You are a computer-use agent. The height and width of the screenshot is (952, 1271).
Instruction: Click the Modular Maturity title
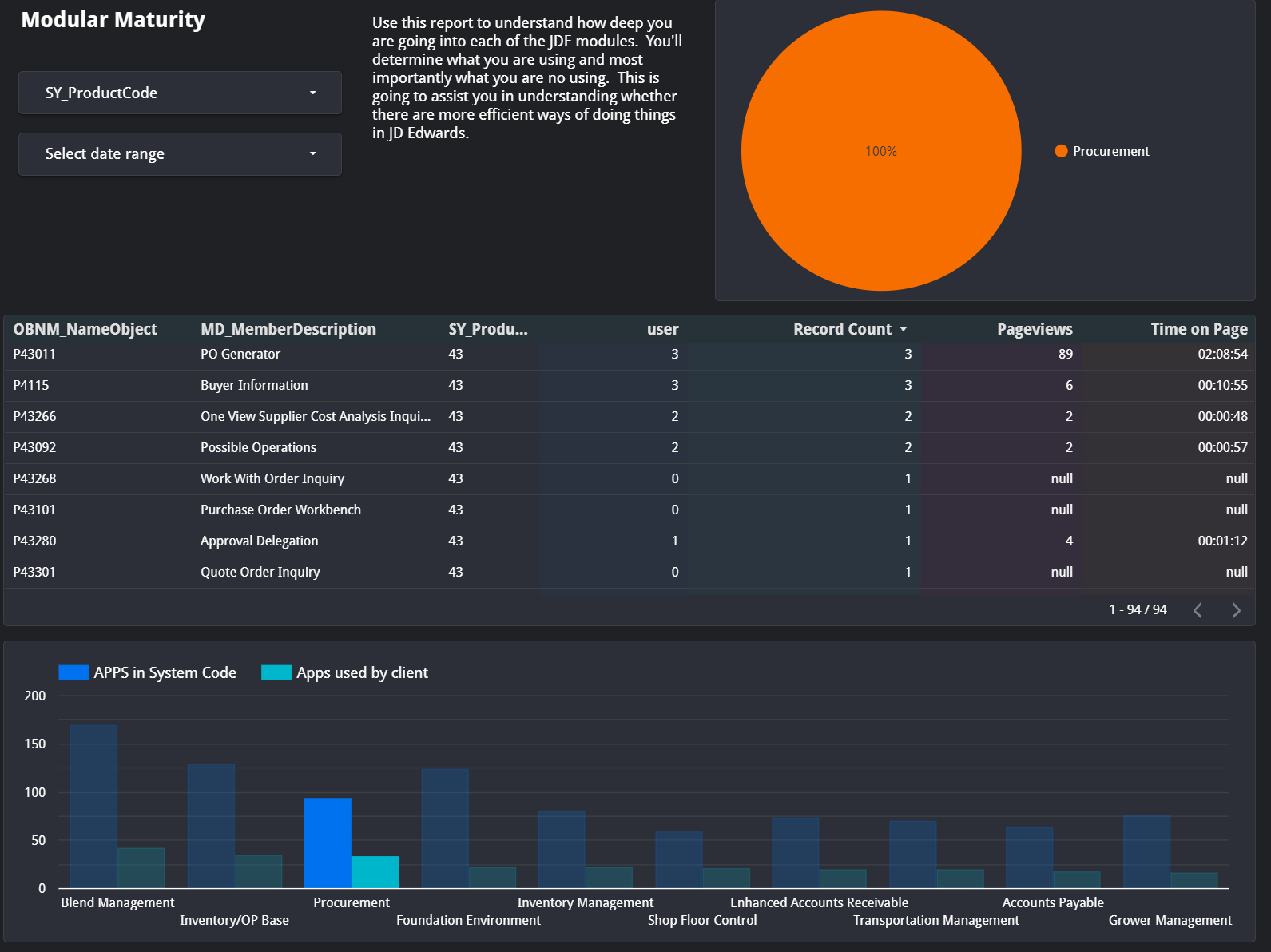coord(113,20)
